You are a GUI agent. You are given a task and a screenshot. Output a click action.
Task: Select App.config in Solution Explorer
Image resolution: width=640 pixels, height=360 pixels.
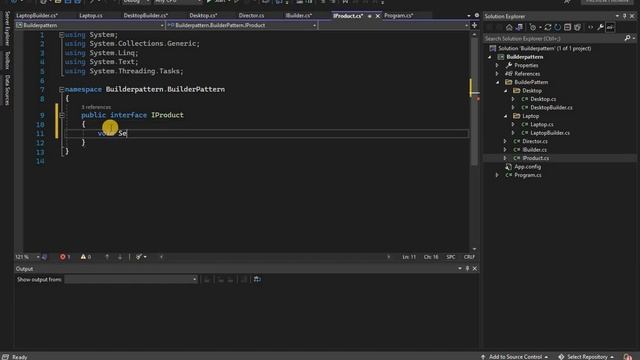point(527,167)
